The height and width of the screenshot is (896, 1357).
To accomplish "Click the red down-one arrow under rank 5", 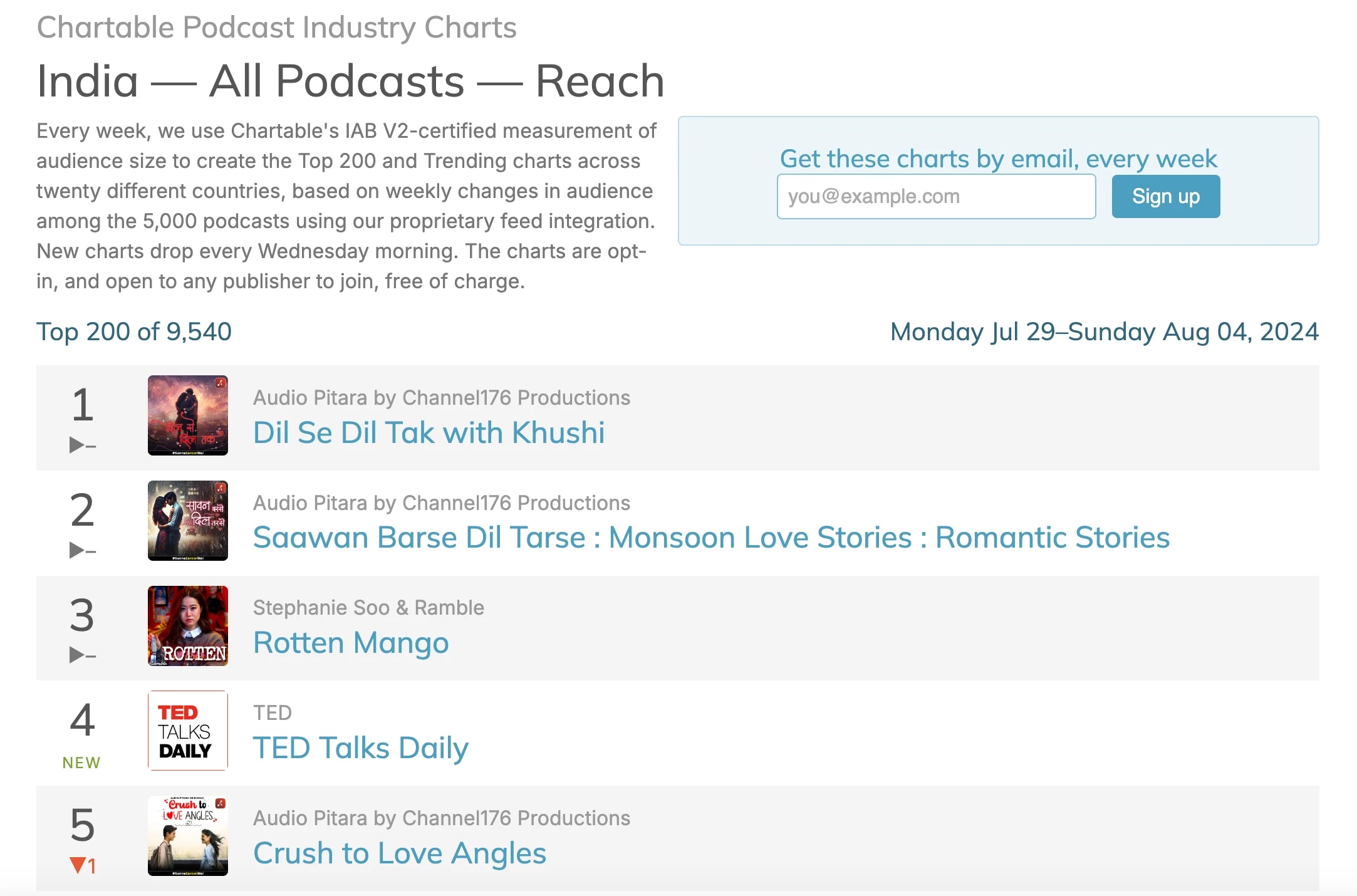I will click(x=82, y=866).
